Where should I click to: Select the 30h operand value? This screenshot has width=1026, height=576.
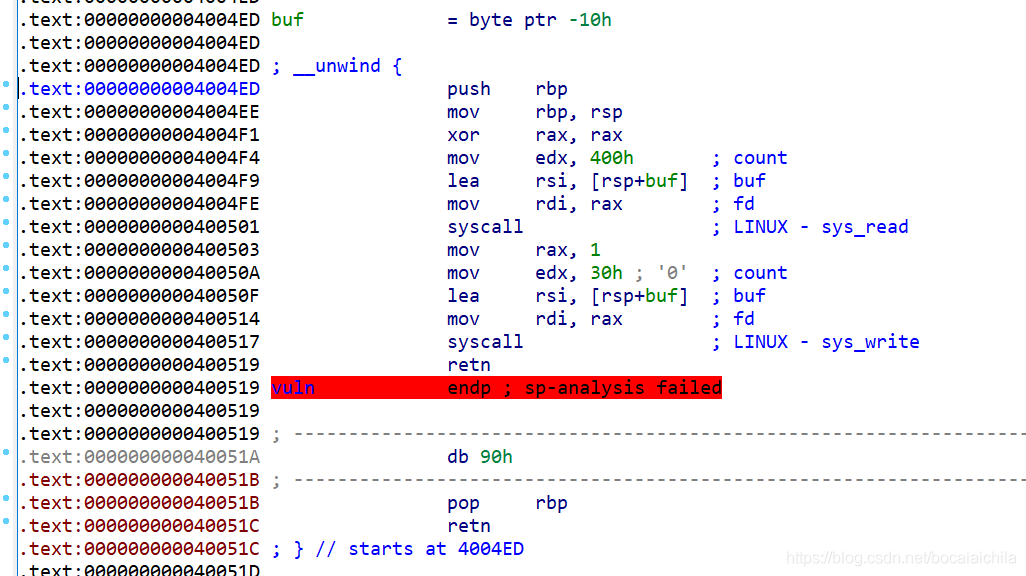(x=606, y=273)
